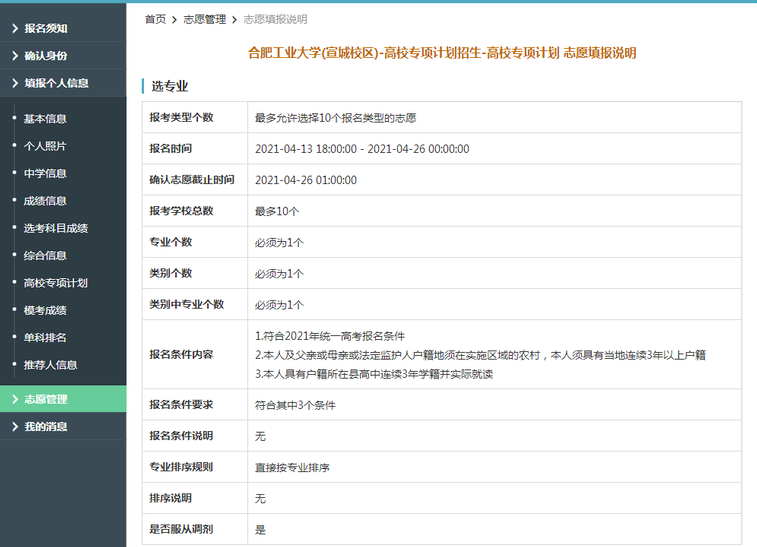Select 成绩信息 in the left menu

pyautogui.click(x=45, y=201)
